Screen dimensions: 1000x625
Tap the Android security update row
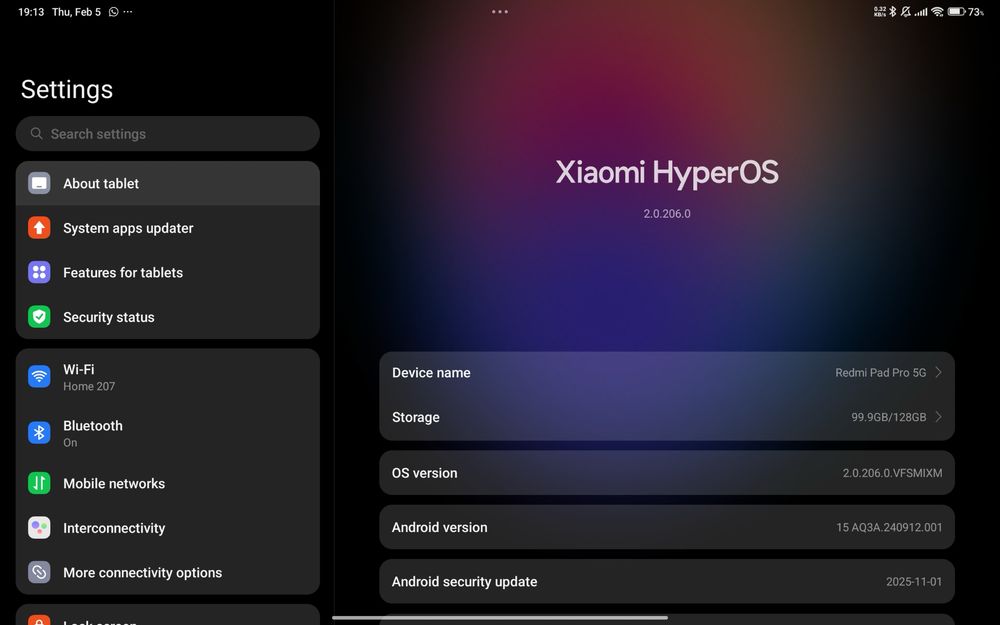pos(666,582)
